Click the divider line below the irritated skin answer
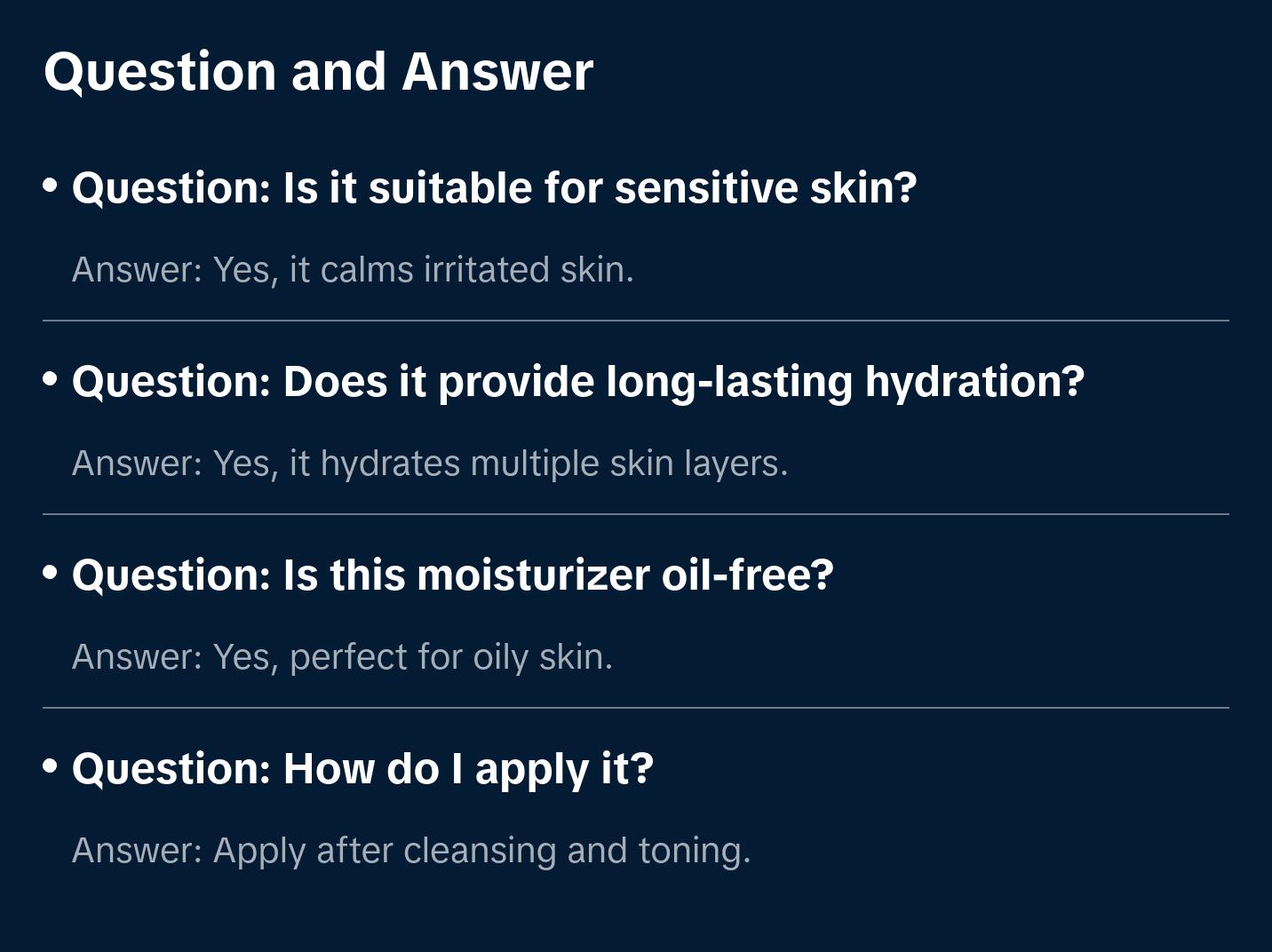The width and height of the screenshot is (1272, 952). (636, 321)
